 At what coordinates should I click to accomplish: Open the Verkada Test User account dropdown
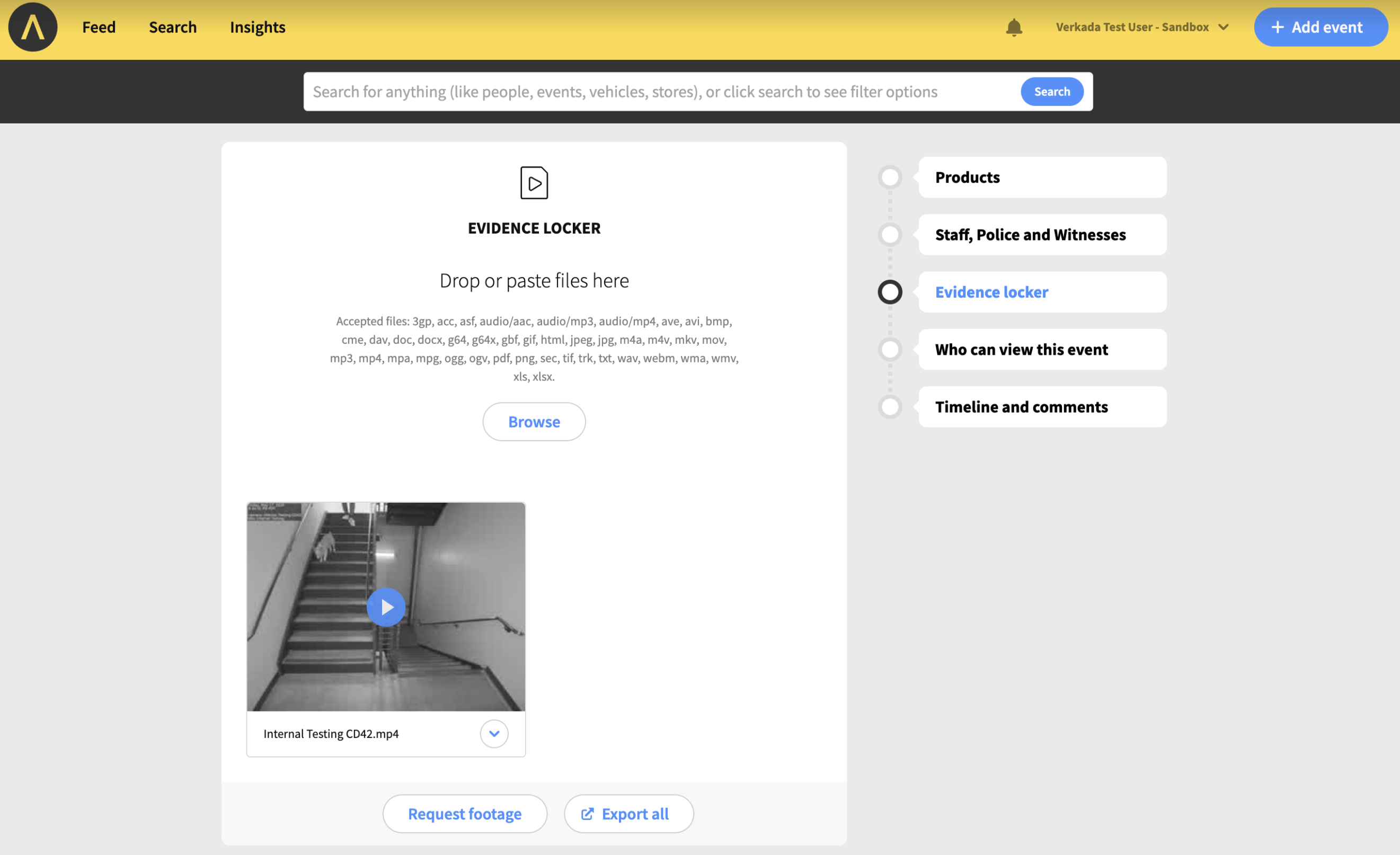(x=1142, y=27)
